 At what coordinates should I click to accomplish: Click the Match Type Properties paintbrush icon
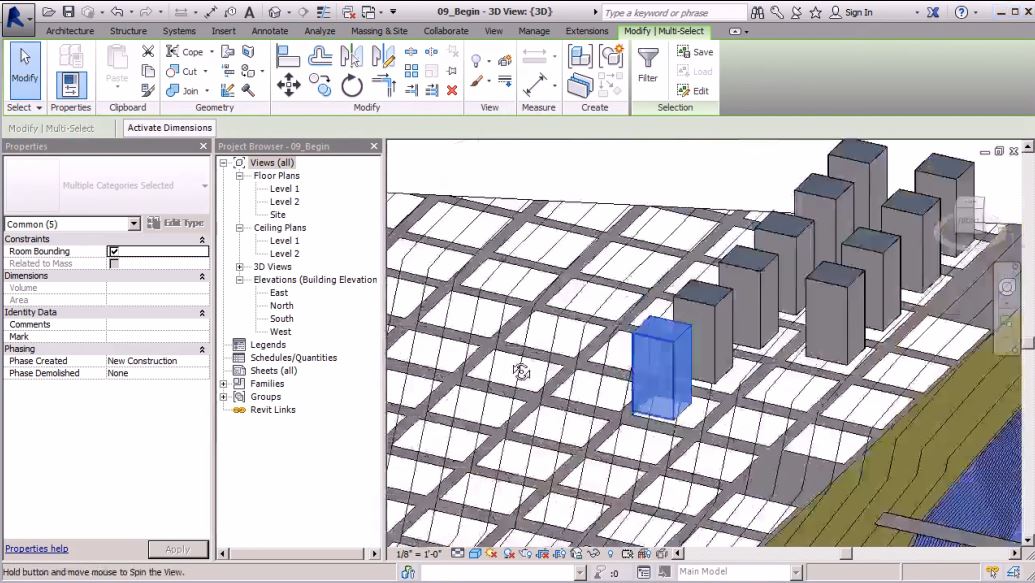click(148, 90)
